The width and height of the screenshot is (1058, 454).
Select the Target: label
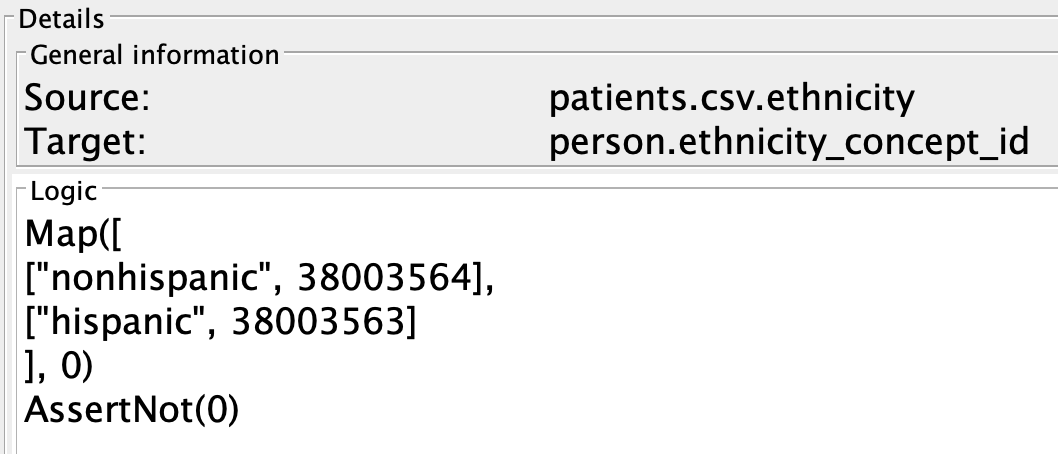85,142
